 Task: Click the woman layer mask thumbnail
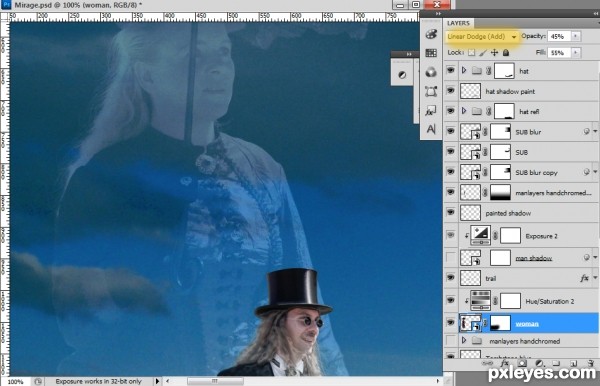[x=500, y=323]
